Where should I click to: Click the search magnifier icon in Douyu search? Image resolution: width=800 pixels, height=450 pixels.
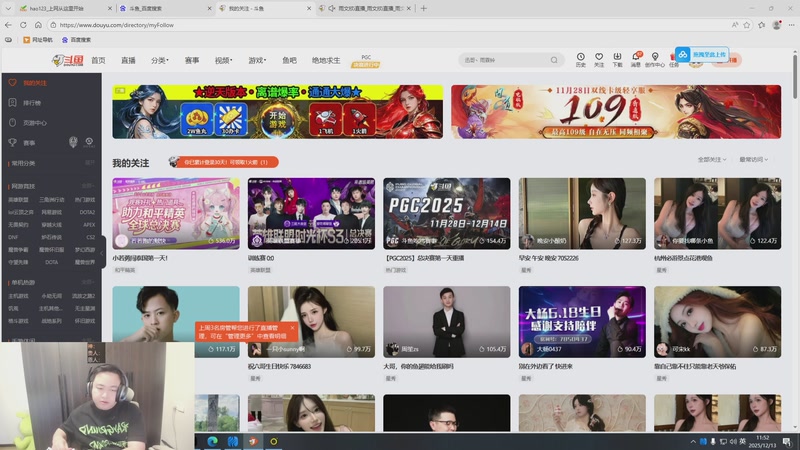pyautogui.click(x=554, y=60)
